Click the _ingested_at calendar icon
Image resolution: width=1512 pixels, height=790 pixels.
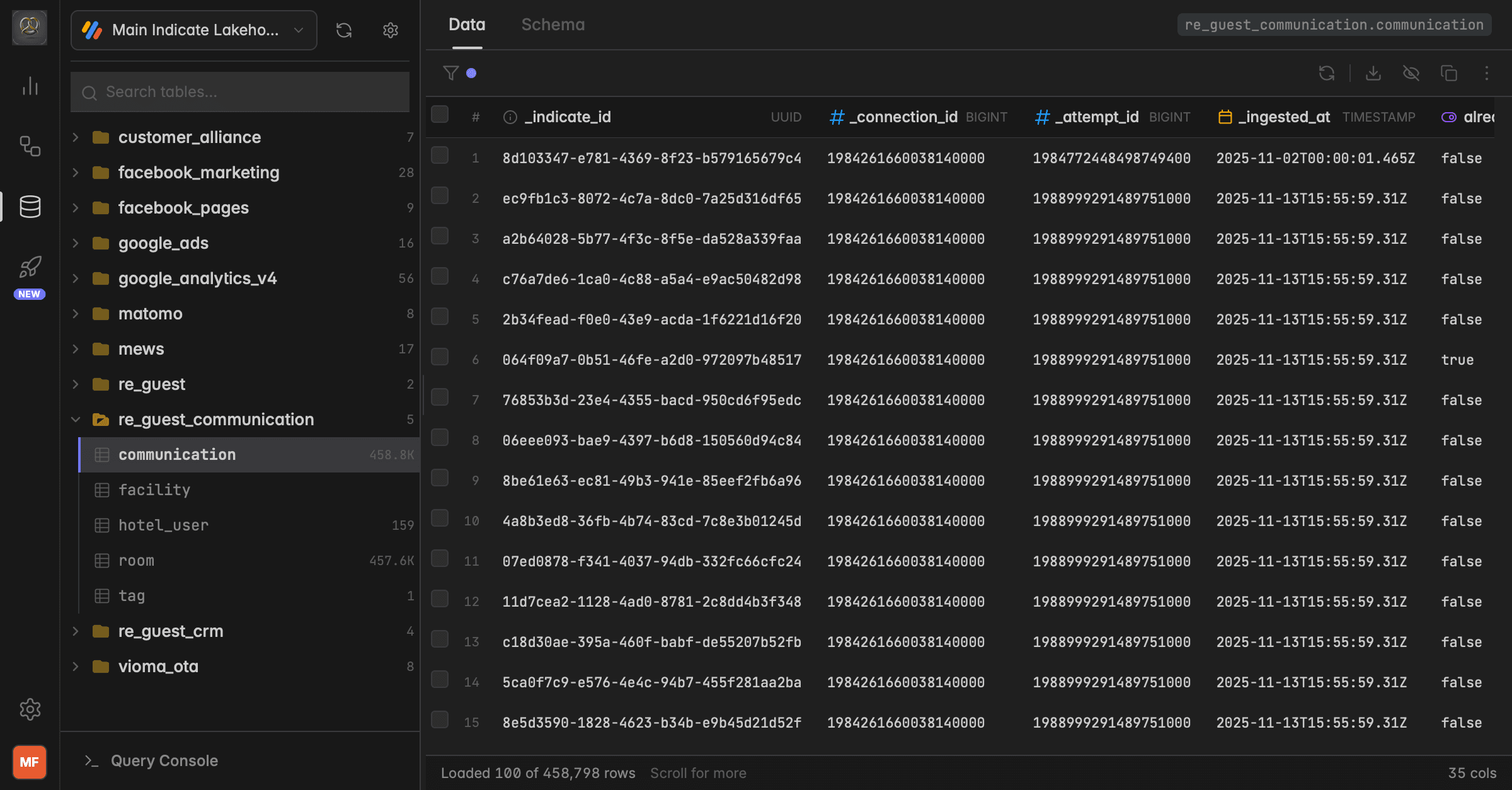tap(1225, 117)
